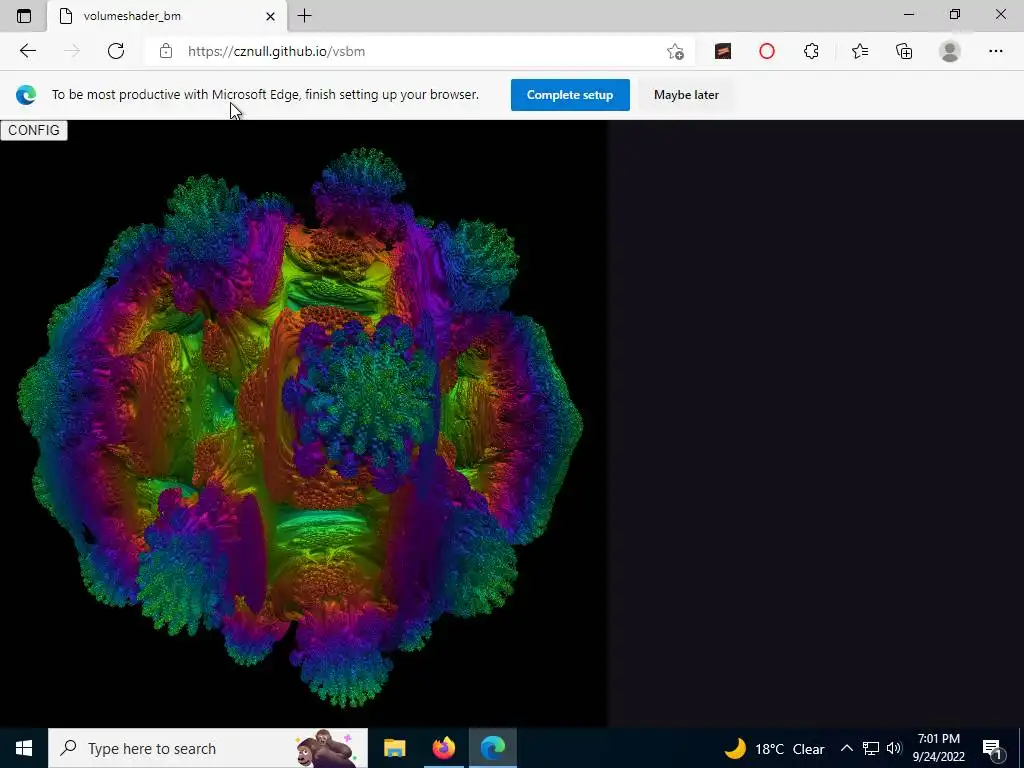Click the Microsoft Edge logo in banner
Screen dimensions: 1024x768
(x=26, y=95)
